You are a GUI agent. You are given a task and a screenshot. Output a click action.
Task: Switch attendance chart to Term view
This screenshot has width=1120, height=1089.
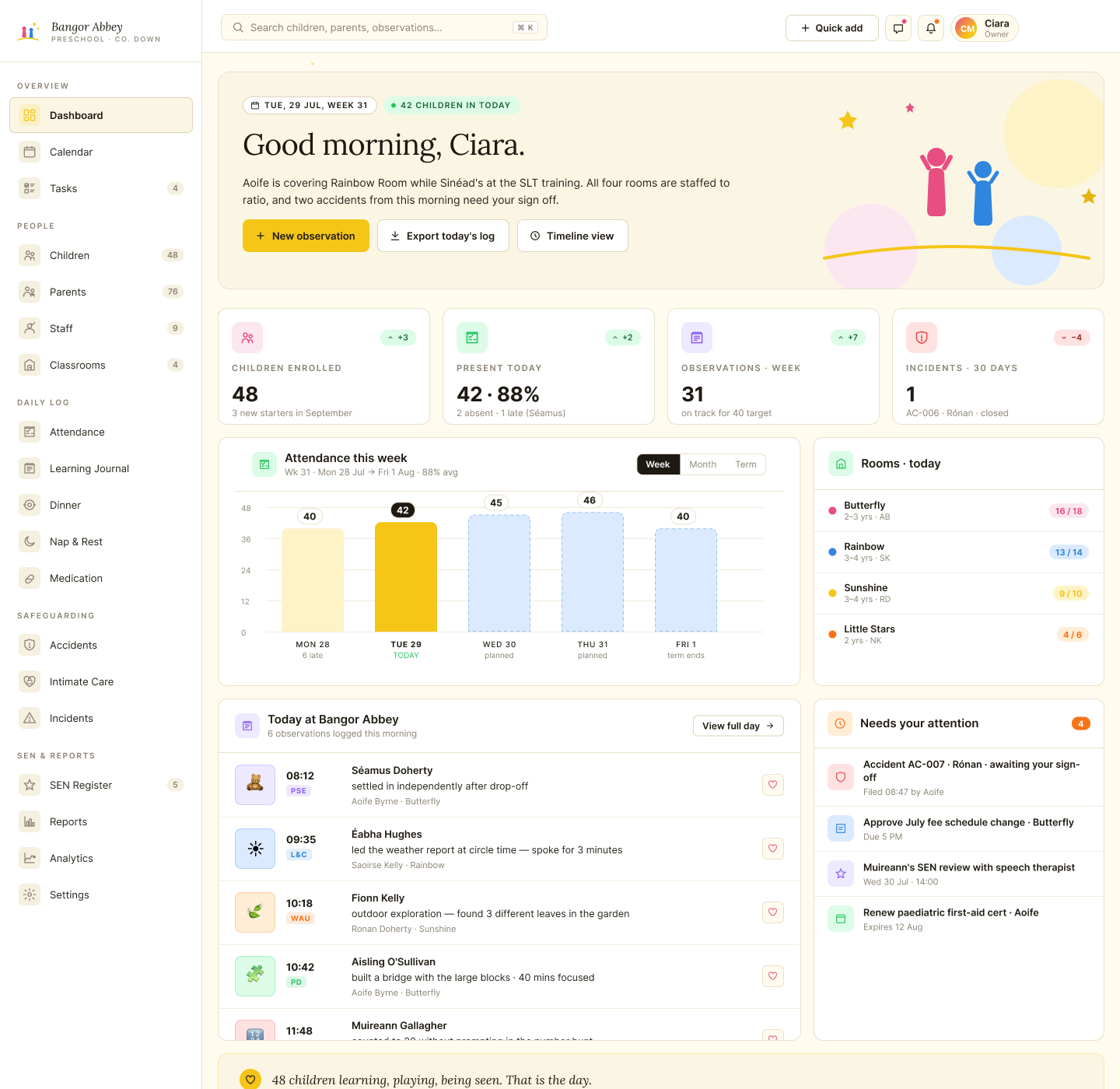(746, 464)
